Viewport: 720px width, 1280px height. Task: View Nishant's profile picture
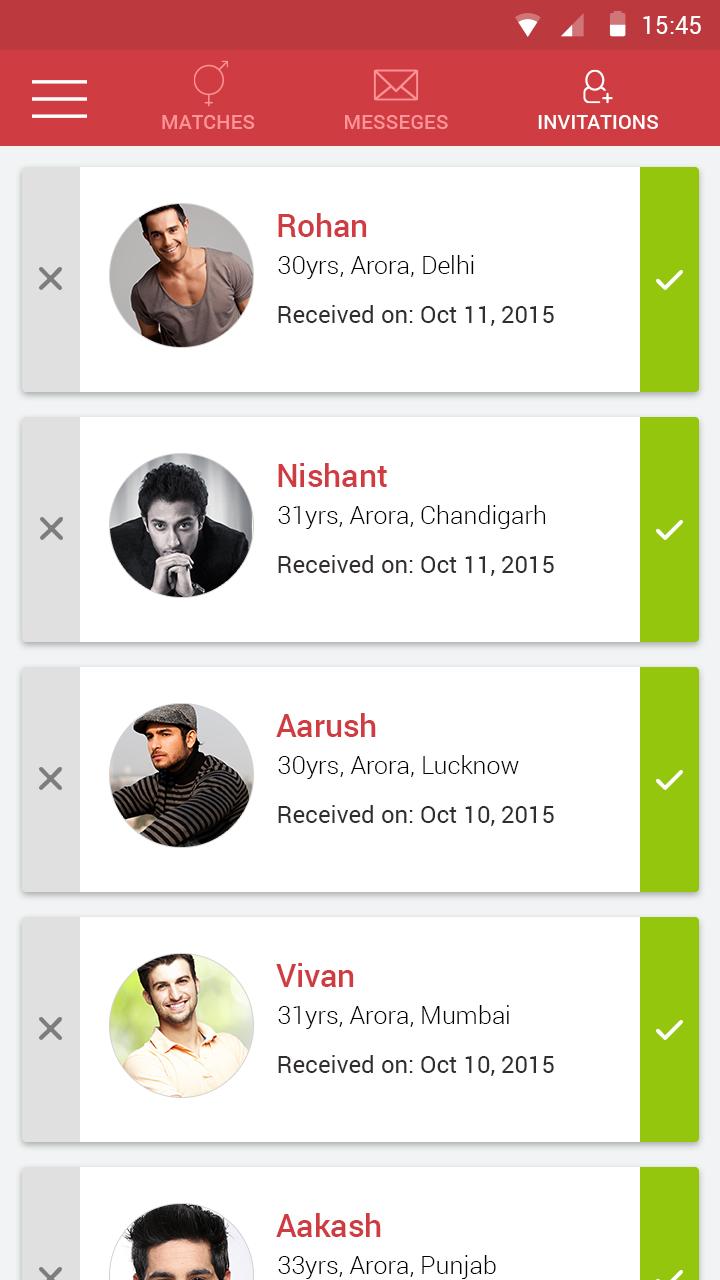181,525
